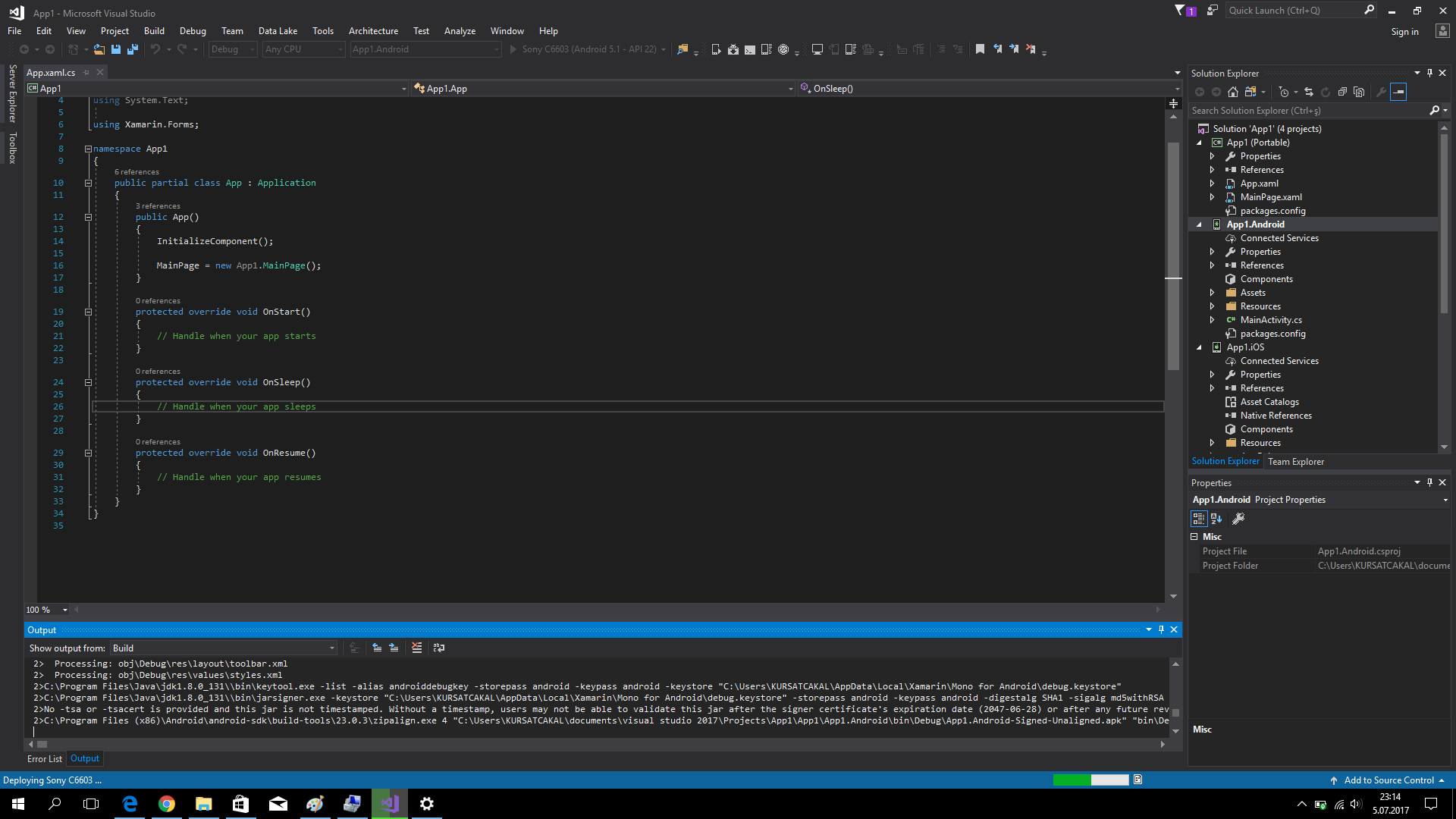Toggle Preview Selected Items in Solution Explorer
This screenshot has width=1456, height=819.
(1398, 92)
